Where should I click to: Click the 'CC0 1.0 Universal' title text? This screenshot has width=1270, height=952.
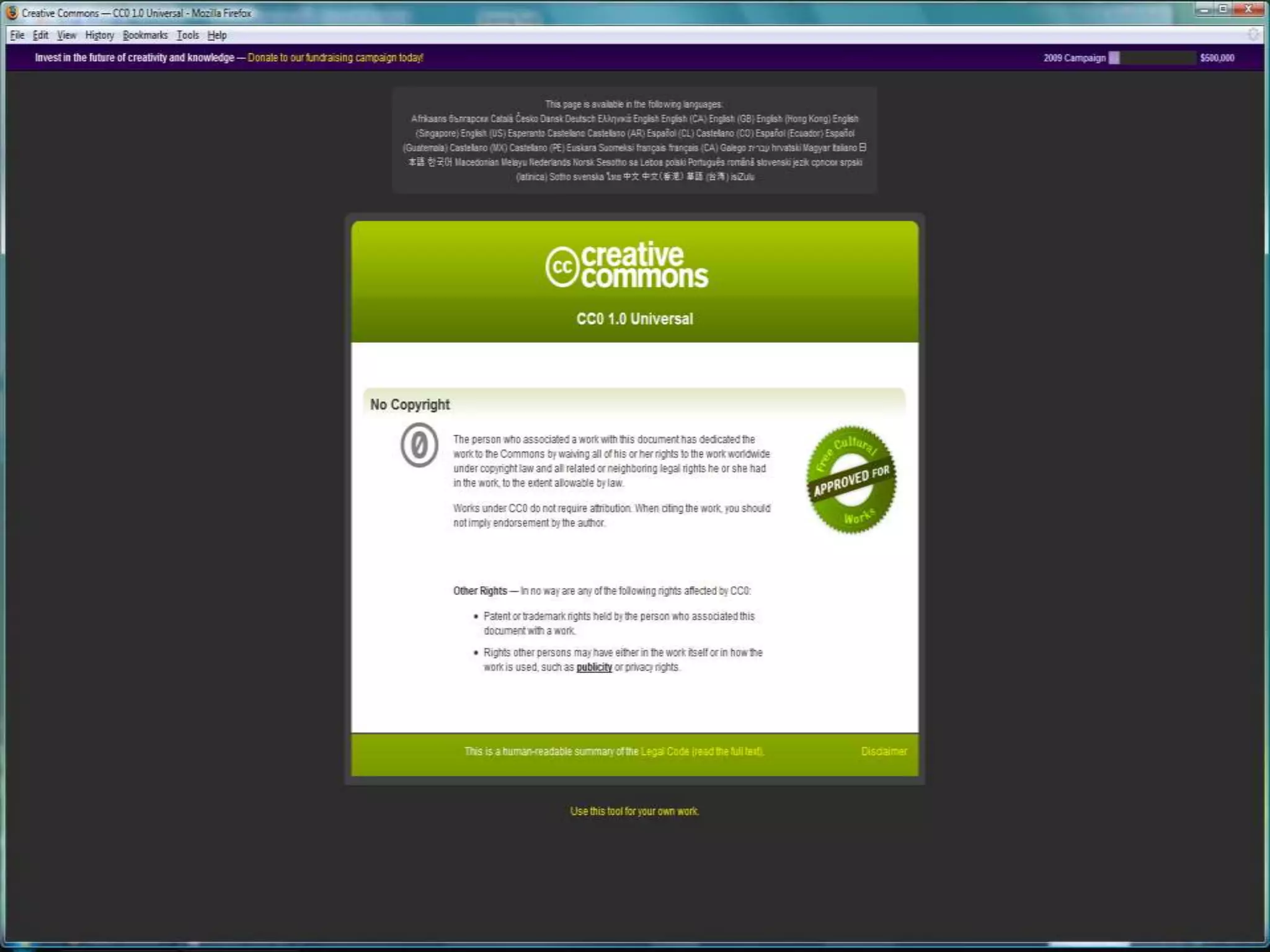(x=634, y=319)
